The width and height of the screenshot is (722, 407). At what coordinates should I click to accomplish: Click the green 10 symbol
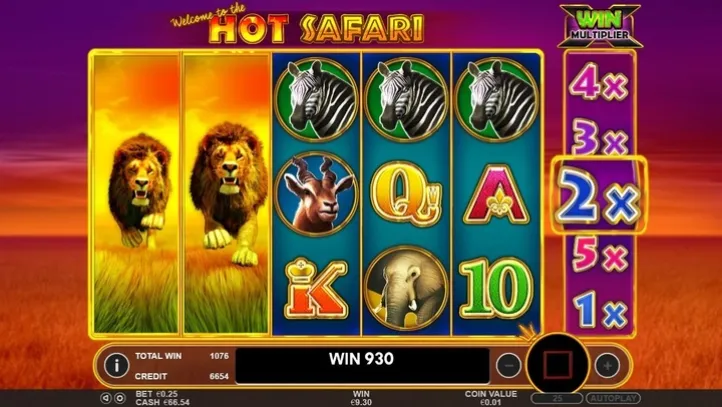[x=496, y=289]
